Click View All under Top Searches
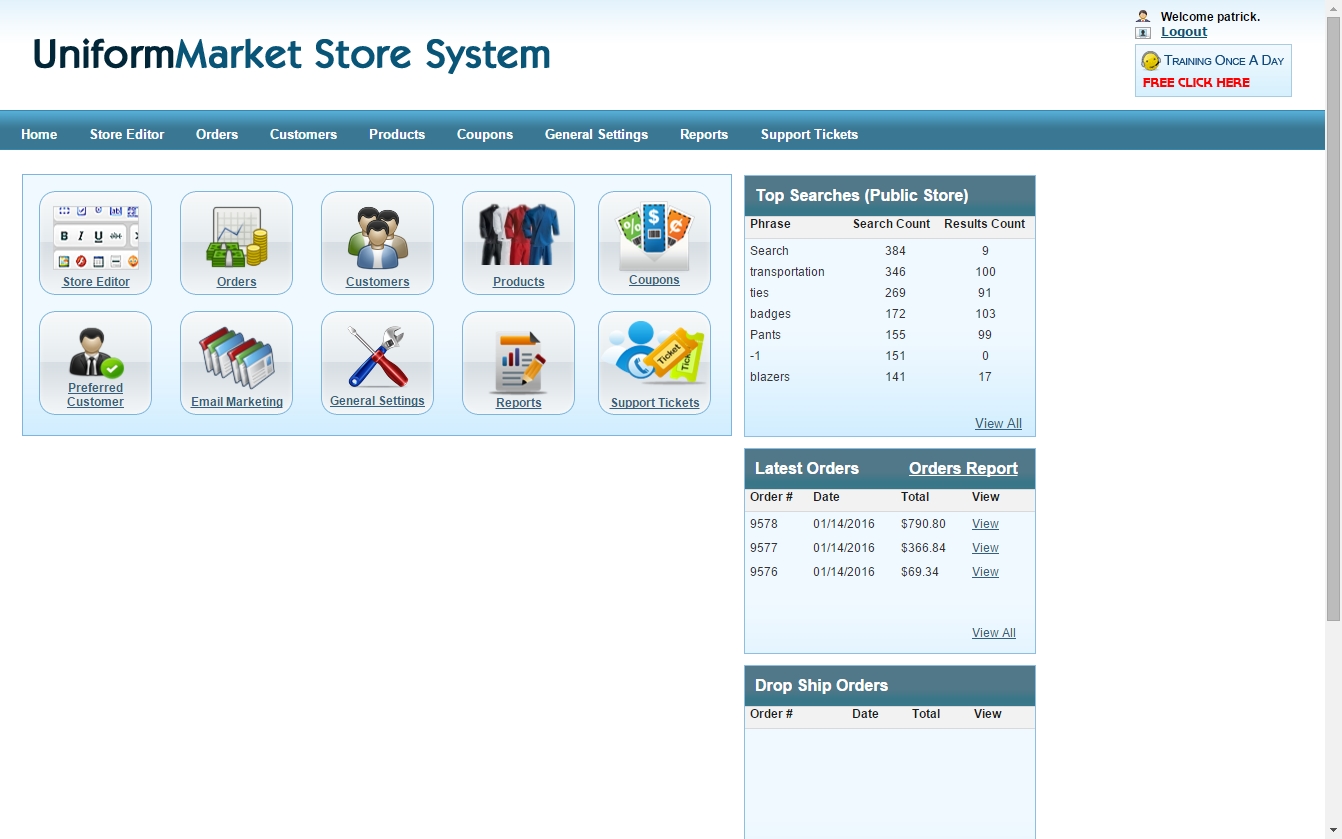The image size is (1342, 839). [998, 423]
